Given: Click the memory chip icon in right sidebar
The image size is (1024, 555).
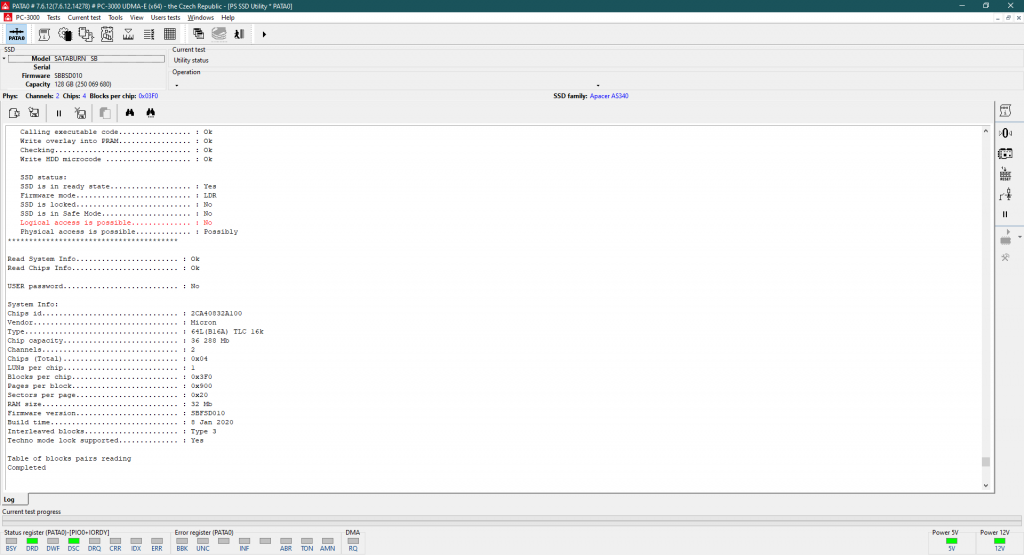Looking at the screenshot, I should pos(1005,154).
